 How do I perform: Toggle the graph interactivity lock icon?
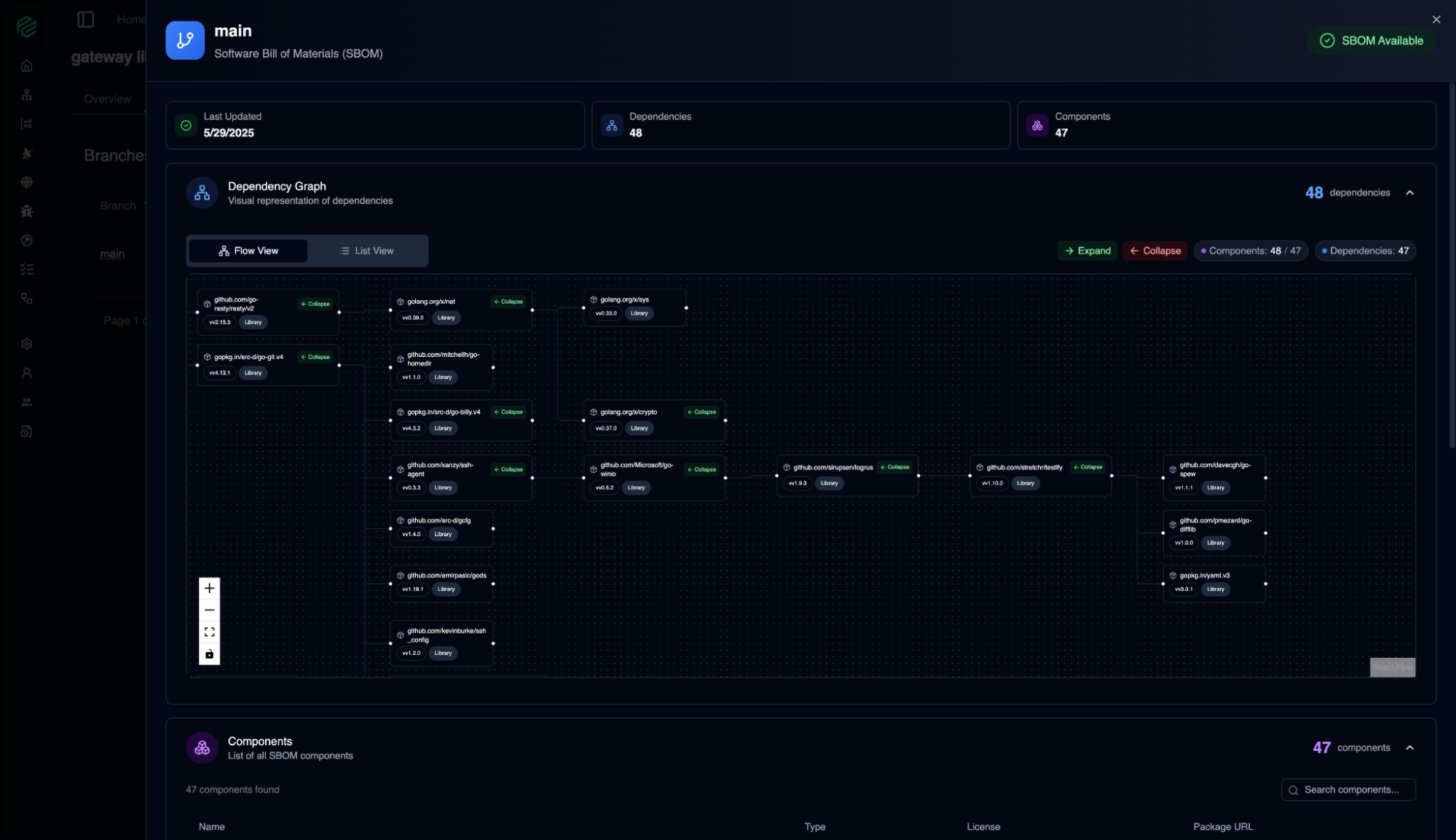(209, 653)
